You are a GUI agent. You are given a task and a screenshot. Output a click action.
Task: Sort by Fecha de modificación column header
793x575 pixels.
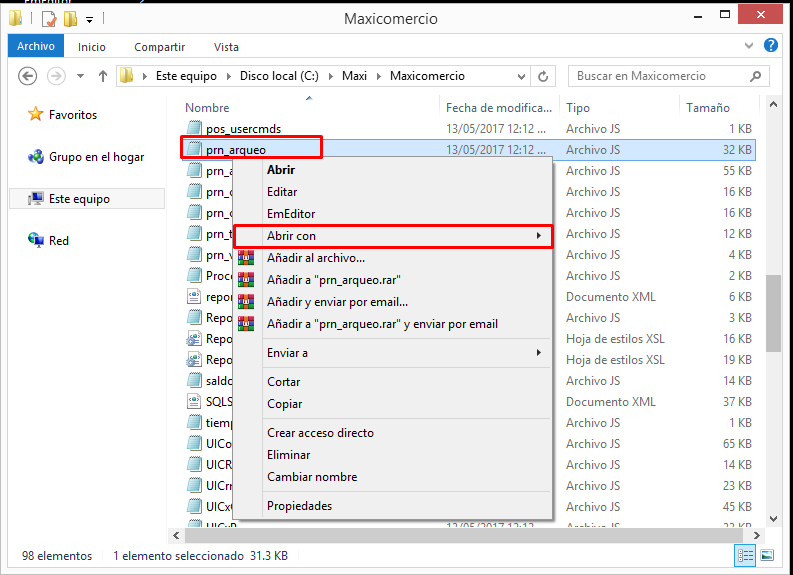click(x=499, y=108)
